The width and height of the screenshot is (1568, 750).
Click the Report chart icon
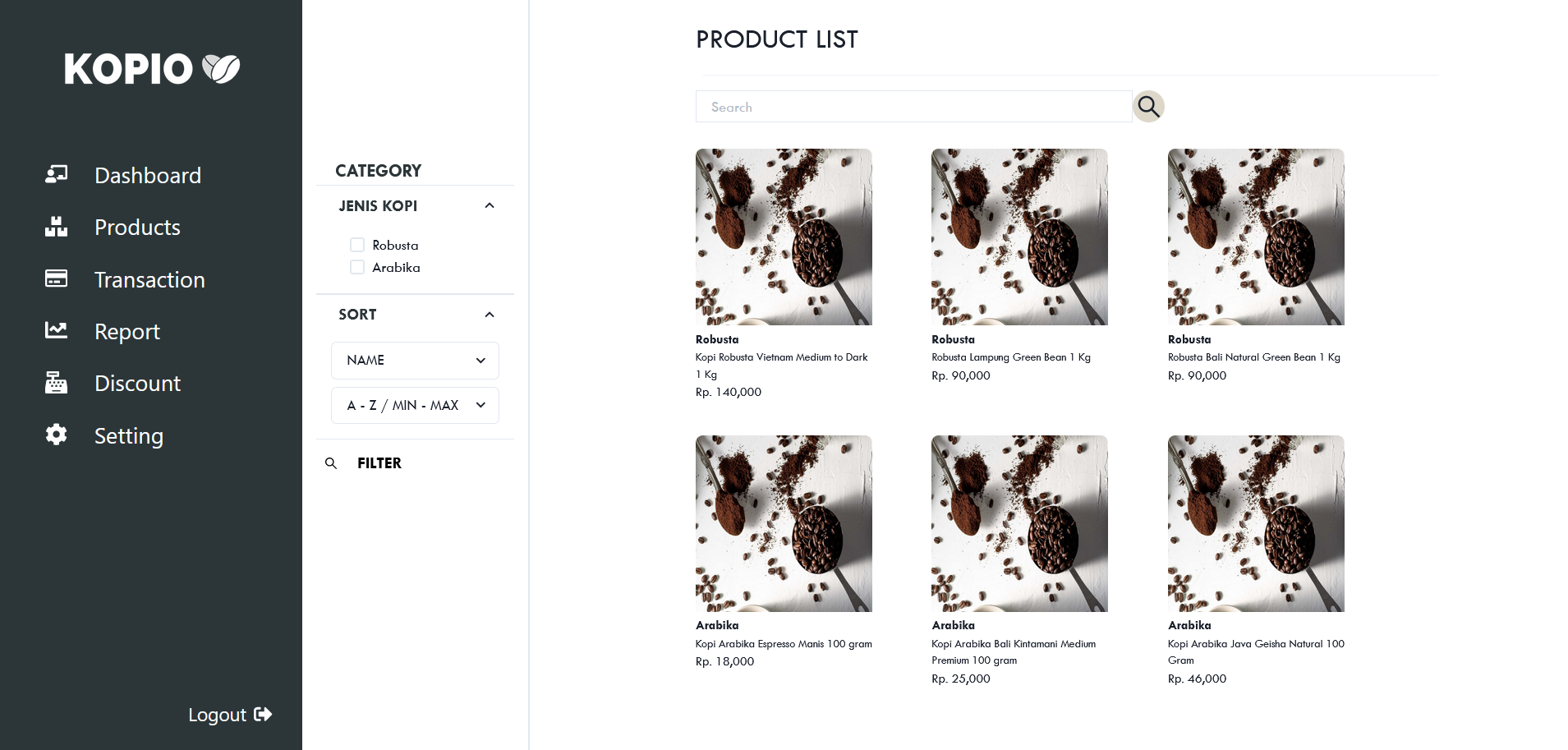pos(56,330)
